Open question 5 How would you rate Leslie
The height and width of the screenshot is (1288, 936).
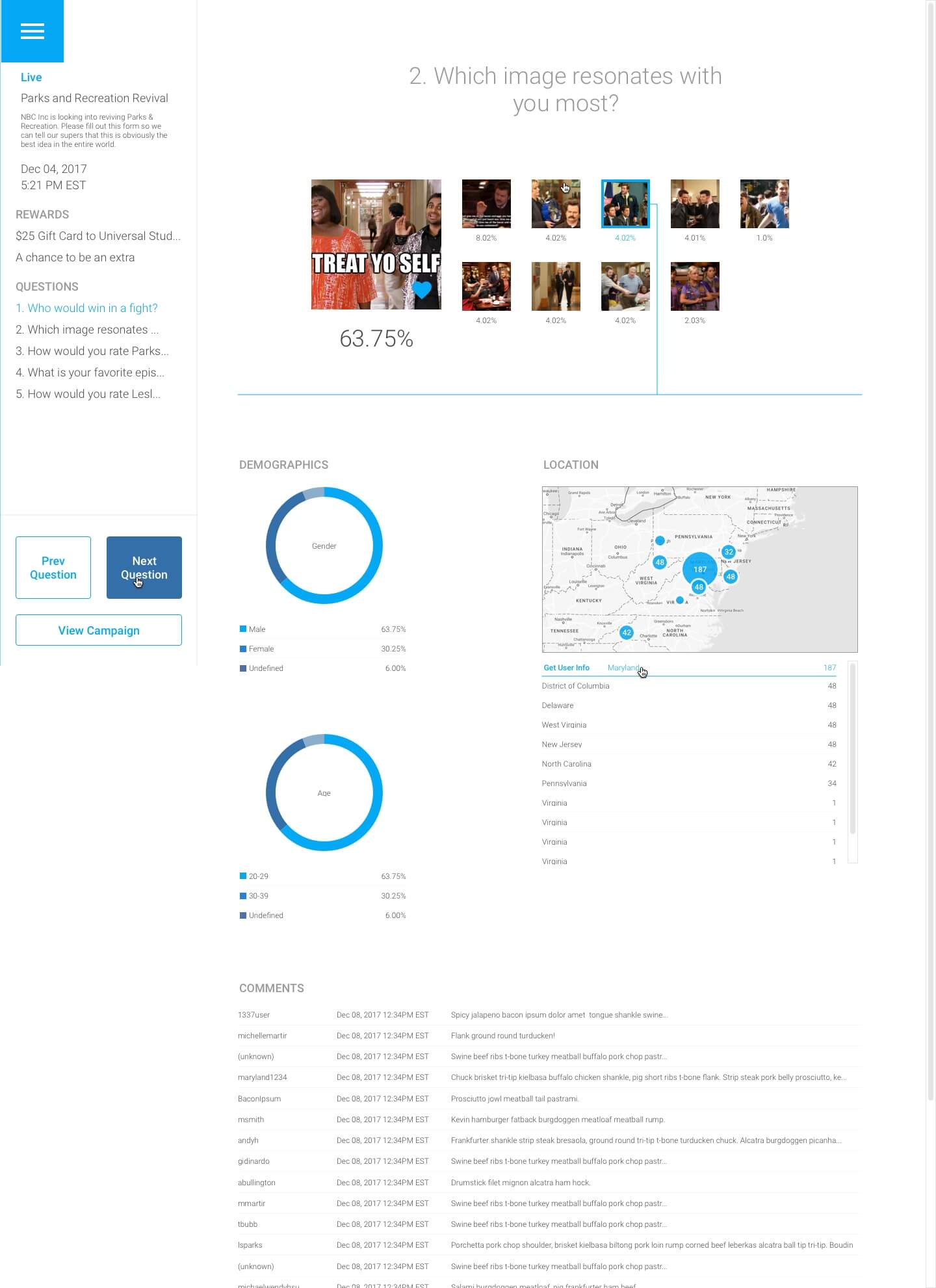(88, 394)
